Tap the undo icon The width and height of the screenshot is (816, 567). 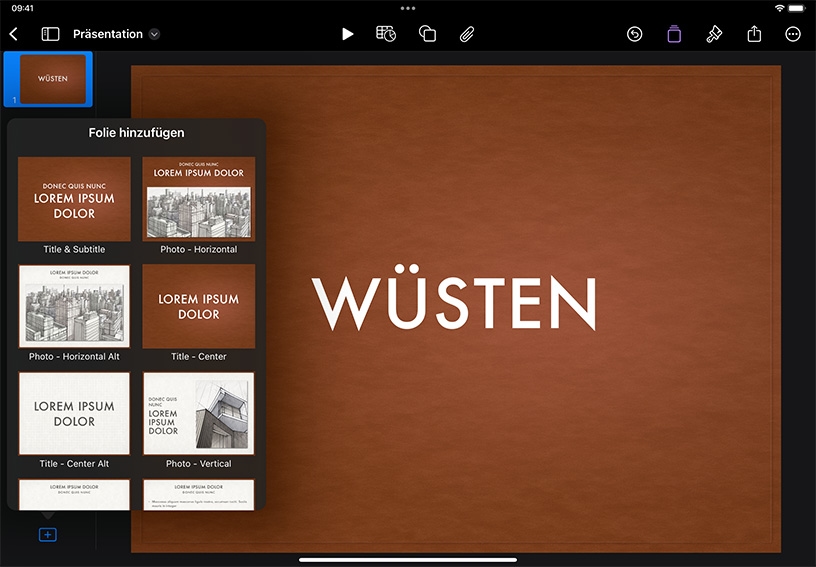pyautogui.click(x=634, y=34)
